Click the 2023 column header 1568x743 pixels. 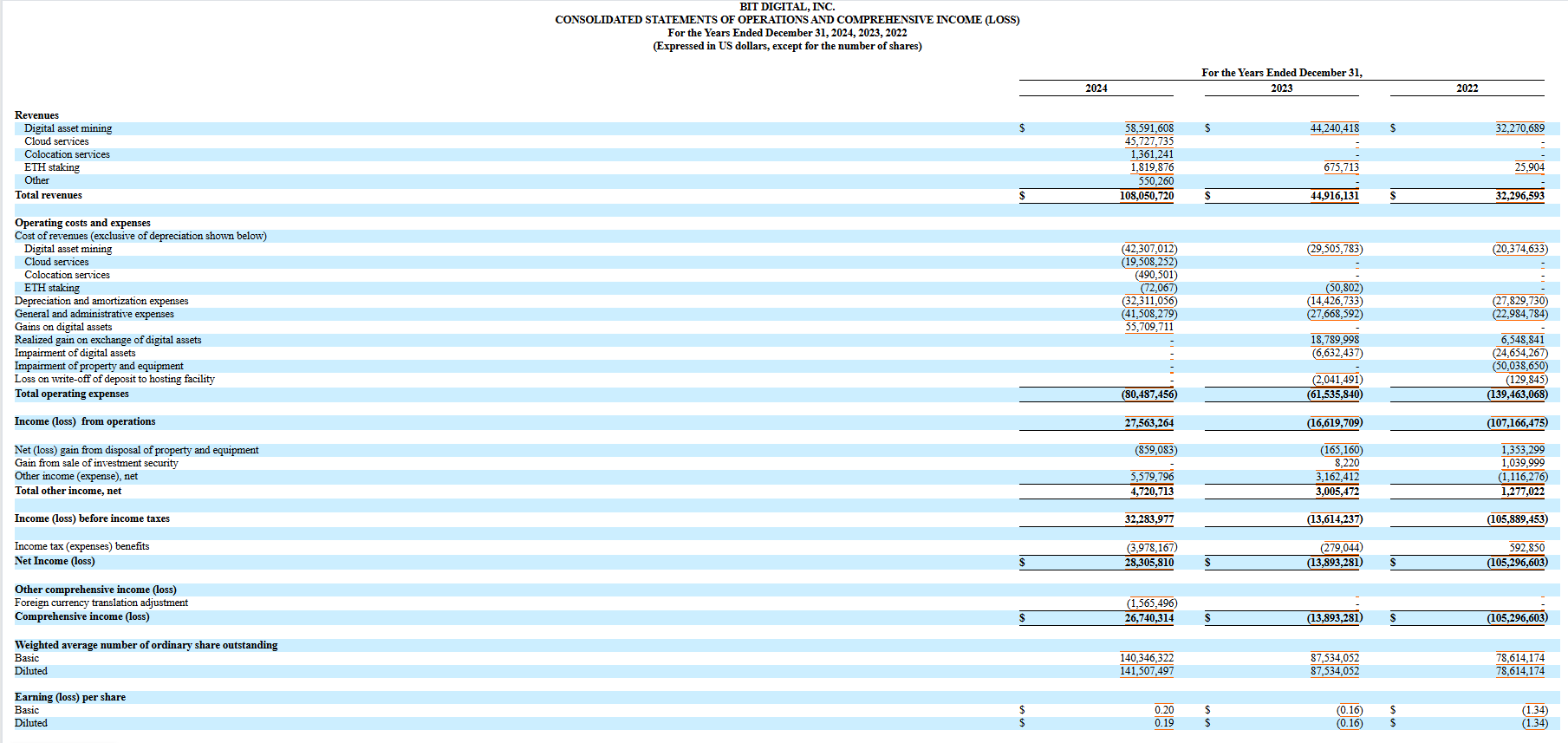(1281, 88)
